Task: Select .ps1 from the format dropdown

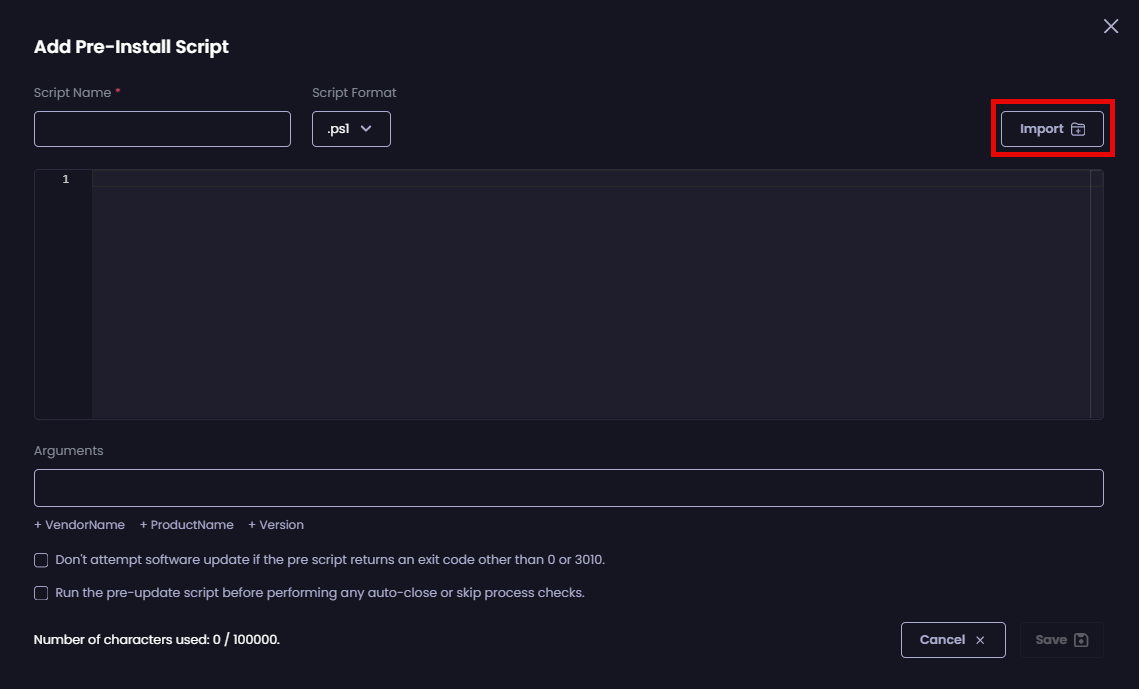Action: coord(340,128)
